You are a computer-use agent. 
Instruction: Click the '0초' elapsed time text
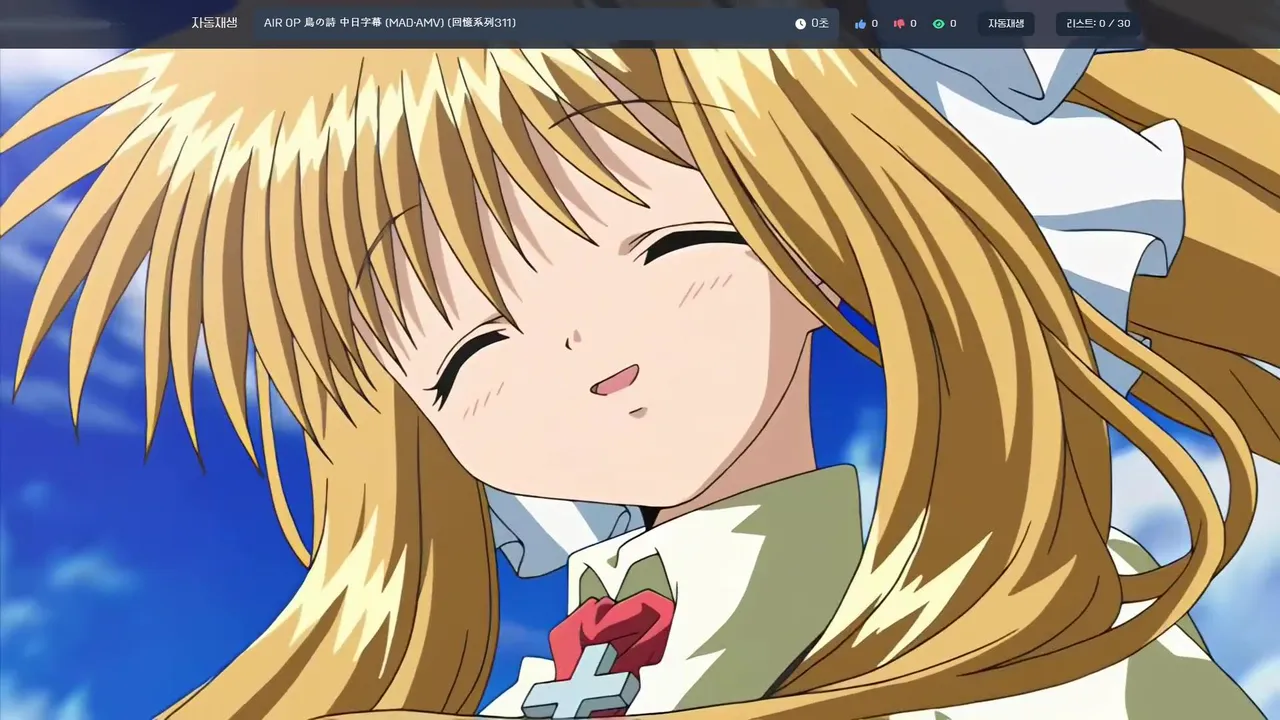point(820,23)
